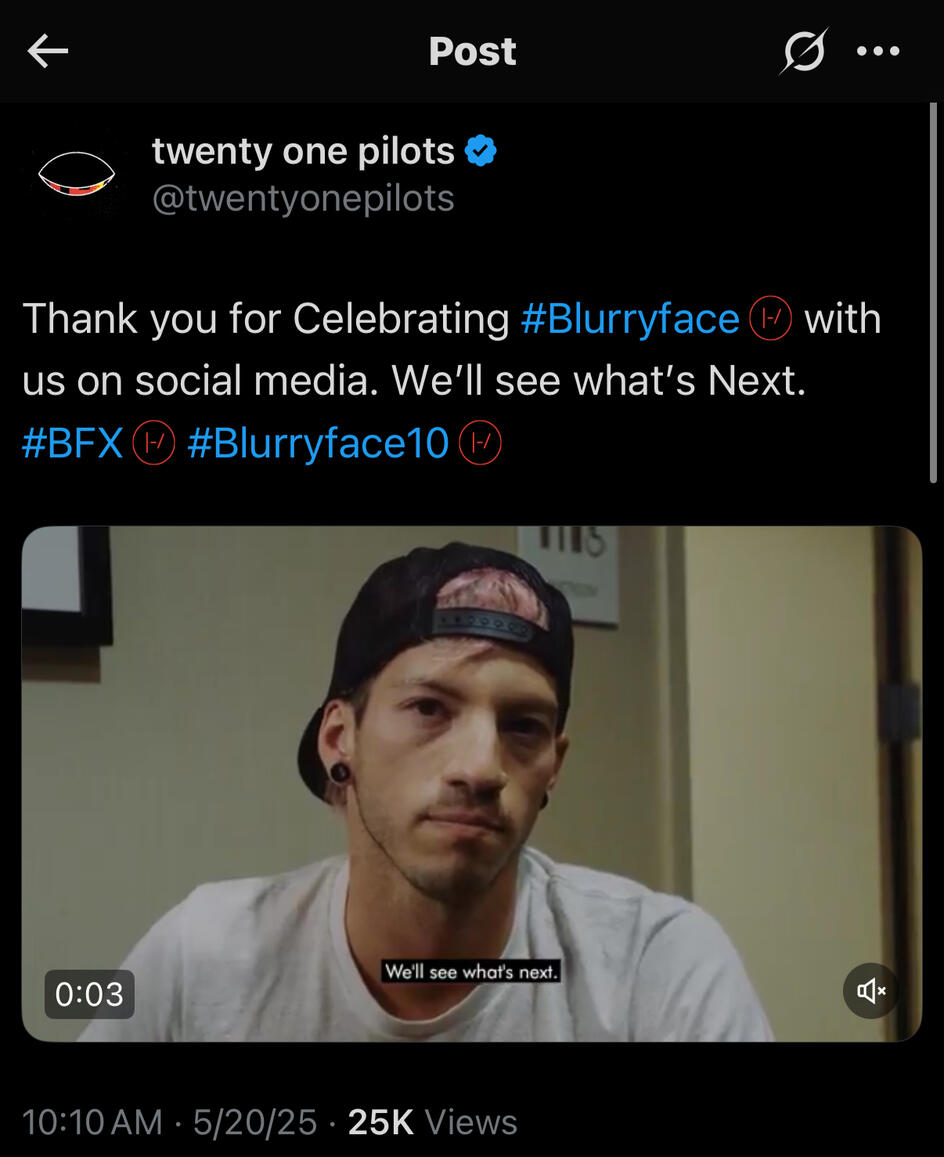Tap the red logo emoji after #Blurryface
Image resolution: width=944 pixels, height=1157 pixels.
[x=771, y=319]
